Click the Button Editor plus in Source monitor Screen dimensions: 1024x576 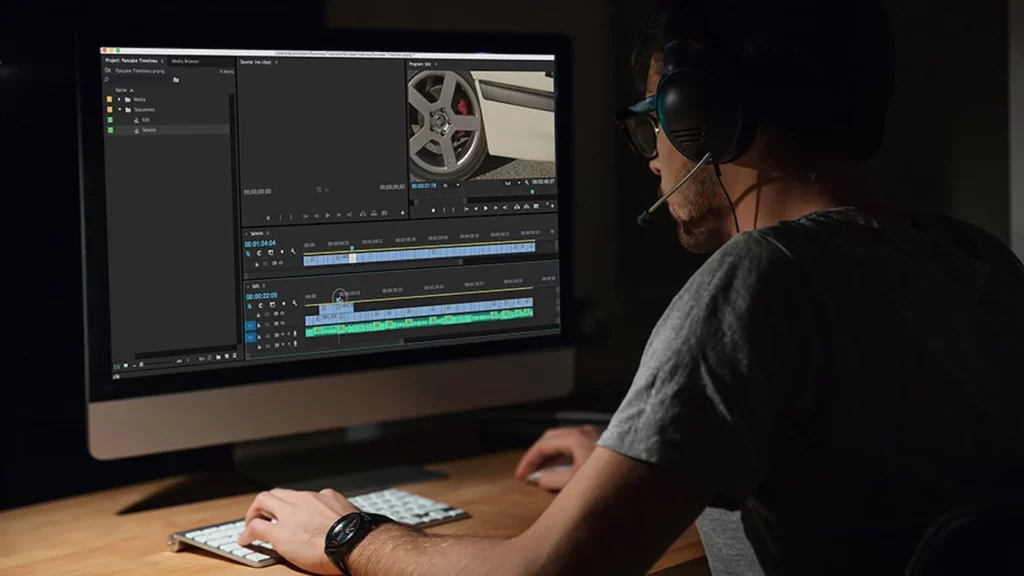pos(403,213)
